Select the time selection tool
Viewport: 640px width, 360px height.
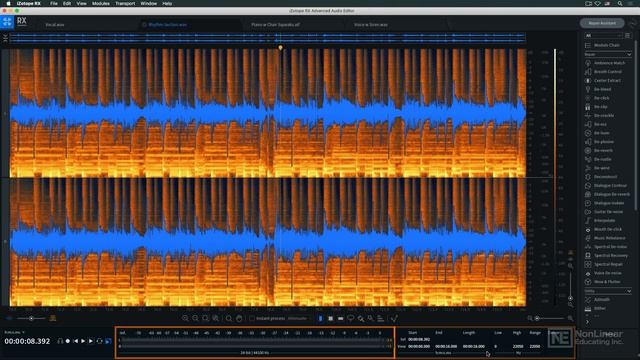pyautogui.click(x=320, y=318)
